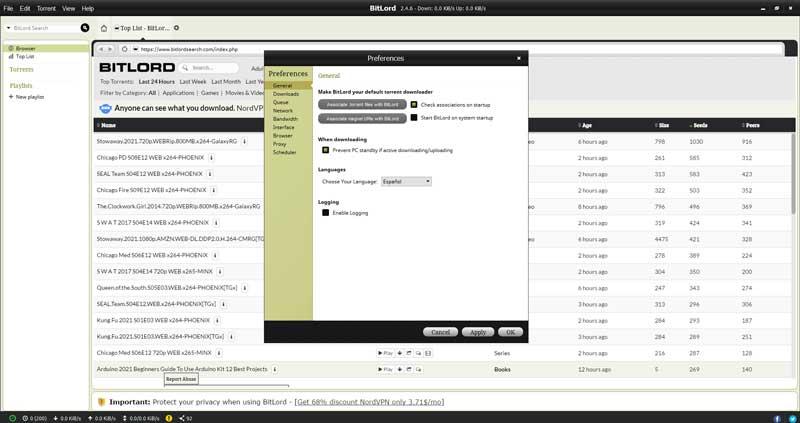Click Associate magnet URIs with BitLord button

click(362, 118)
